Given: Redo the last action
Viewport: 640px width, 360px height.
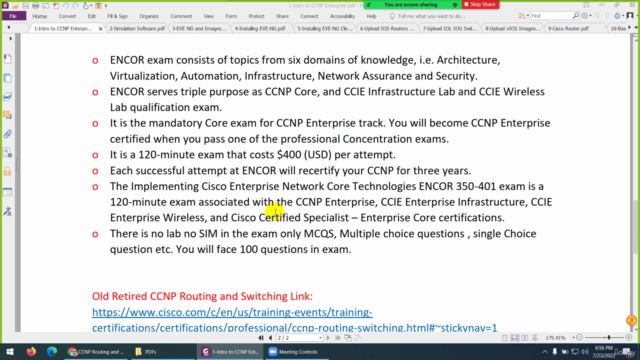Looking at the screenshot, I should pyautogui.click(x=76, y=6).
